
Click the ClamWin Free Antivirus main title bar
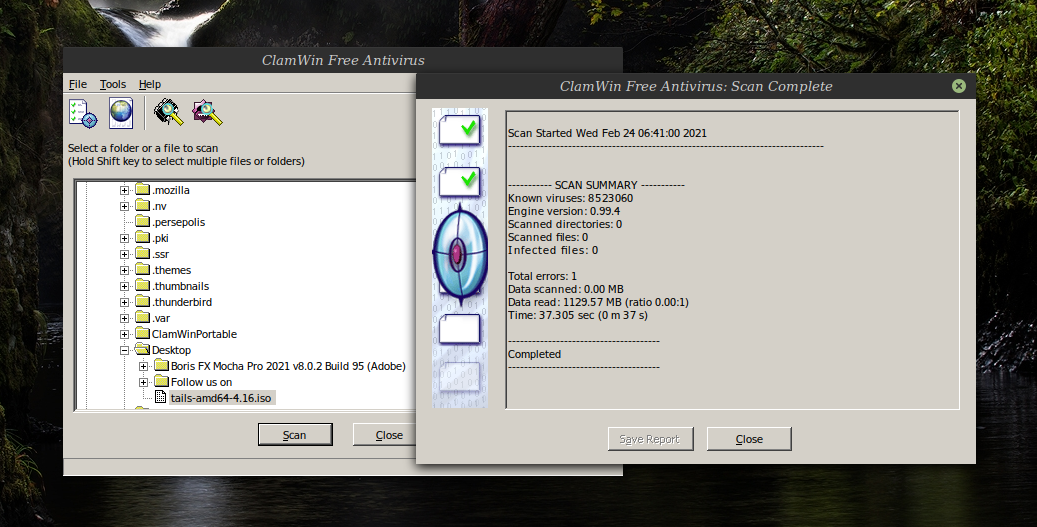coord(343,60)
